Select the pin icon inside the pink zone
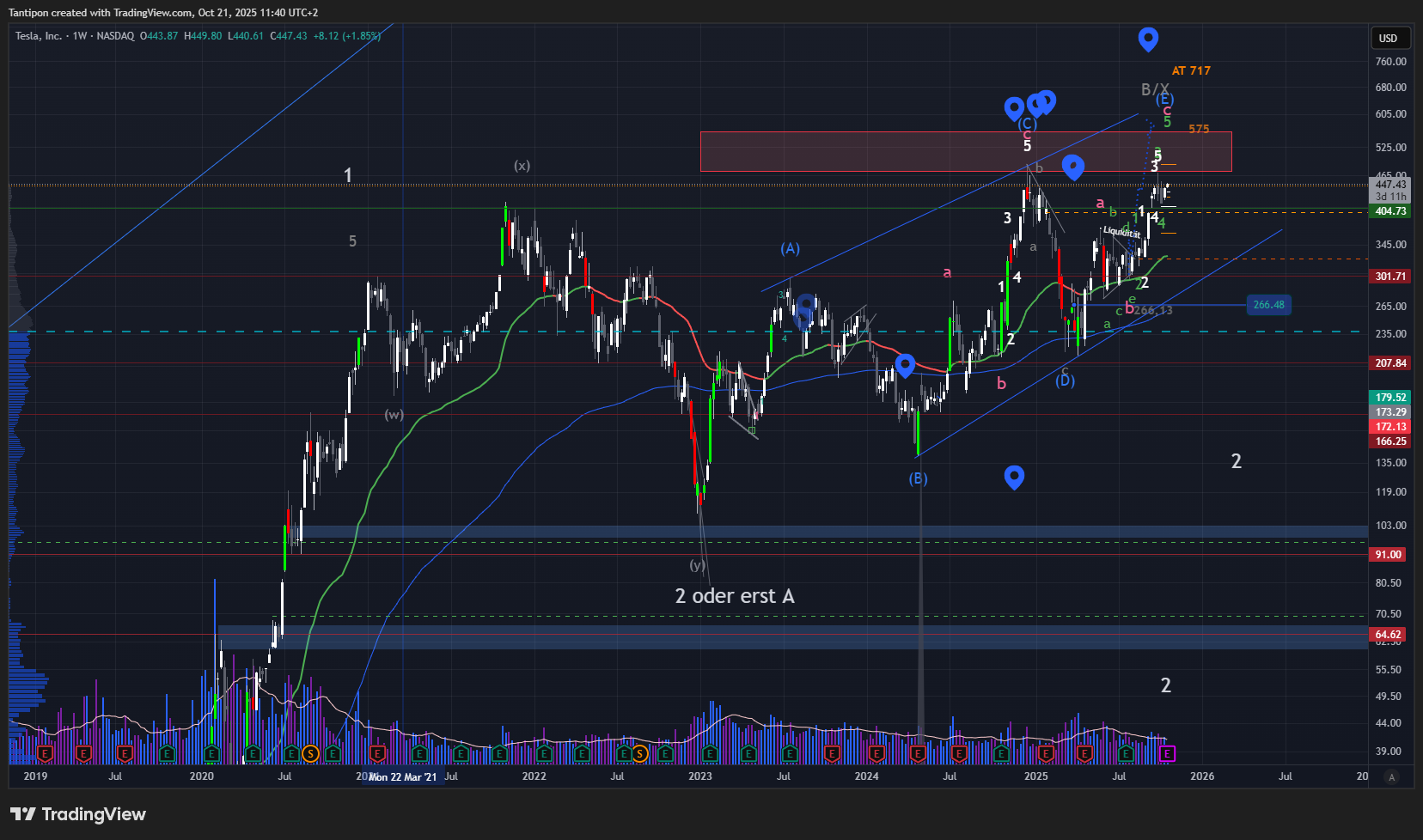The height and width of the screenshot is (840, 1423). (x=1072, y=166)
